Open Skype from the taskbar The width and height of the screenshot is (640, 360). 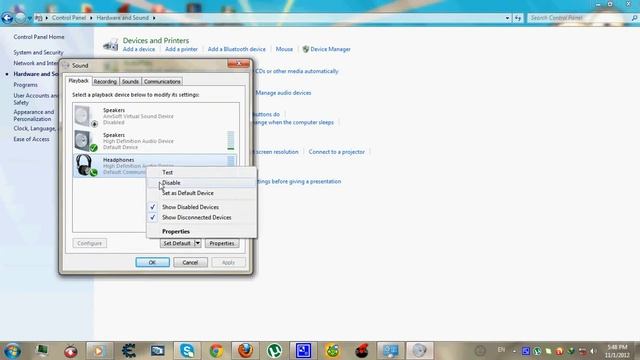(x=187, y=351)
